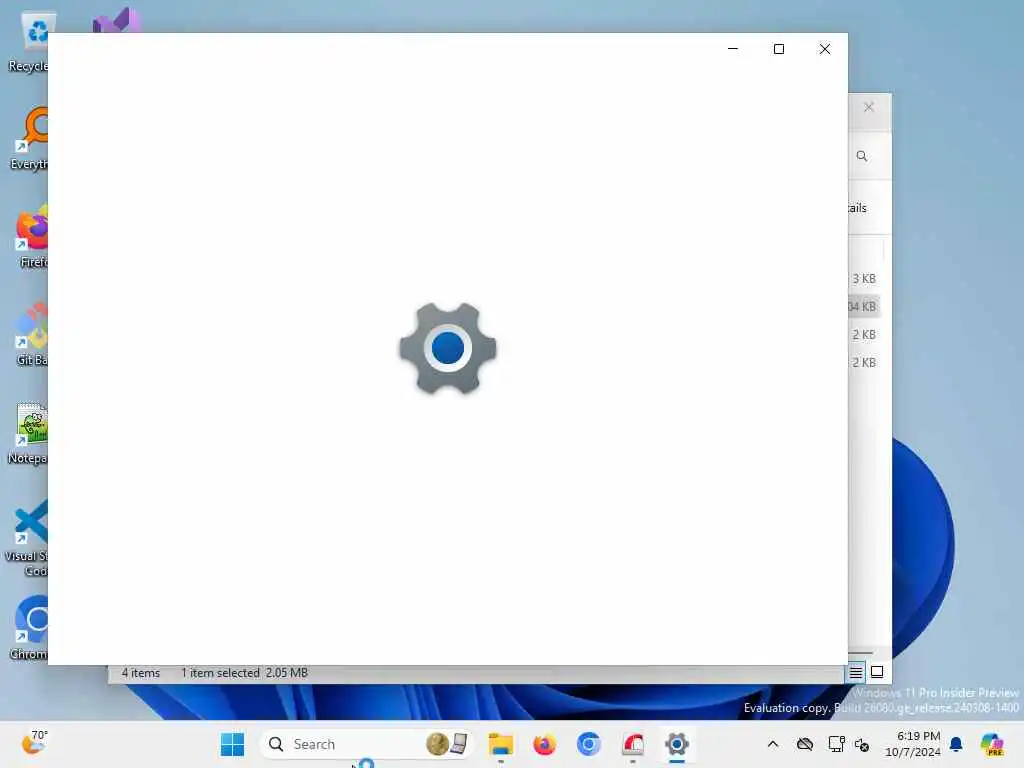Open Chromium from the taskbar
Screen dimensions: 1024x768
588,744
